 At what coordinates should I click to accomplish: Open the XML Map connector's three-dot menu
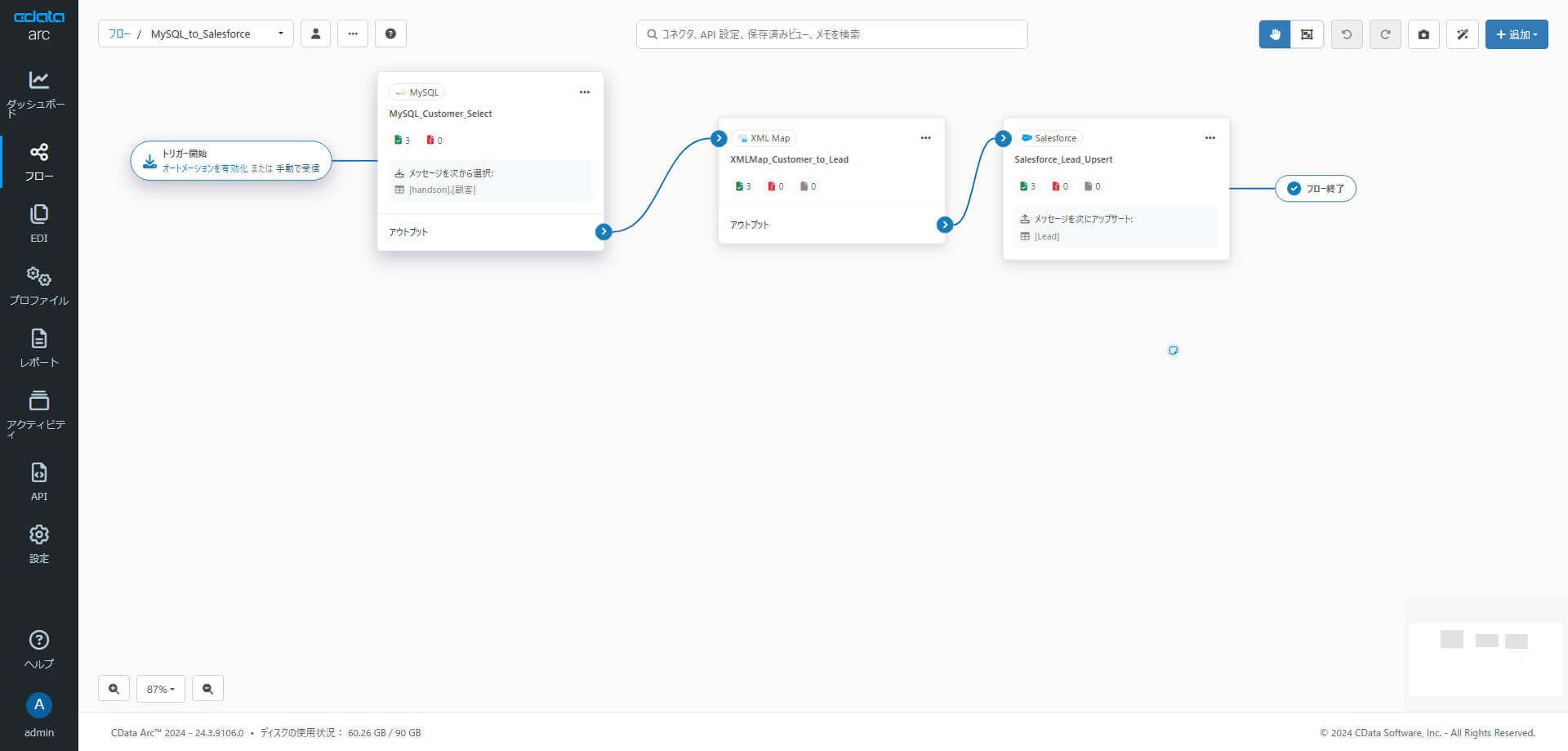[x=925, y=138]
